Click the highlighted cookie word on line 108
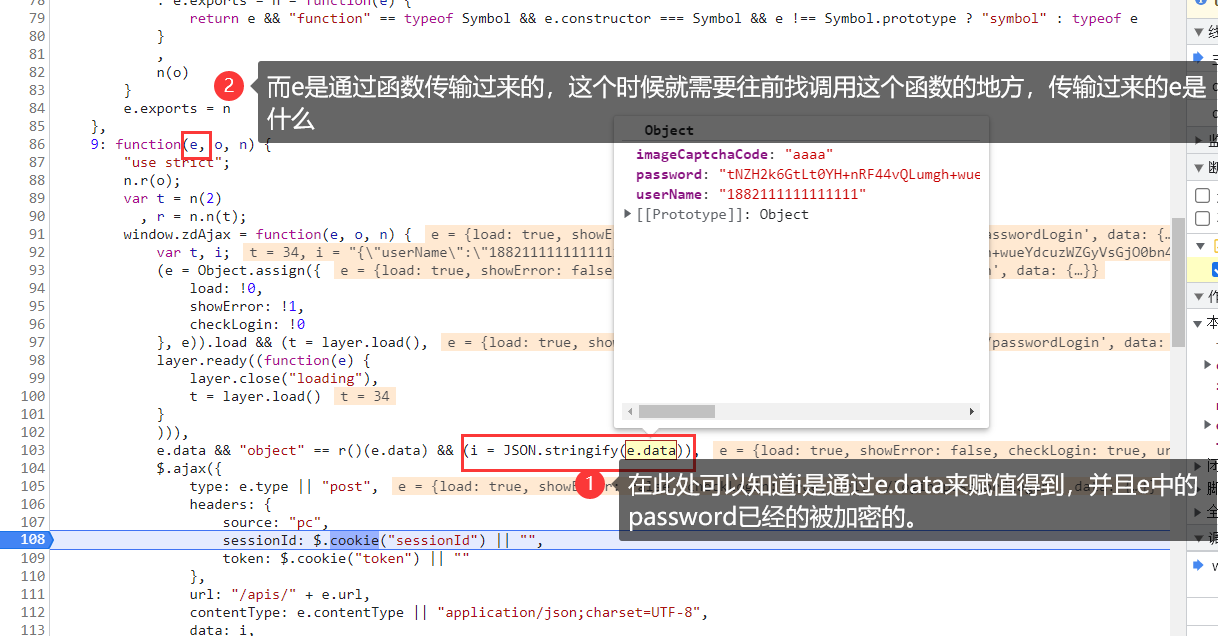1218x636 pixels. [355, 540]
